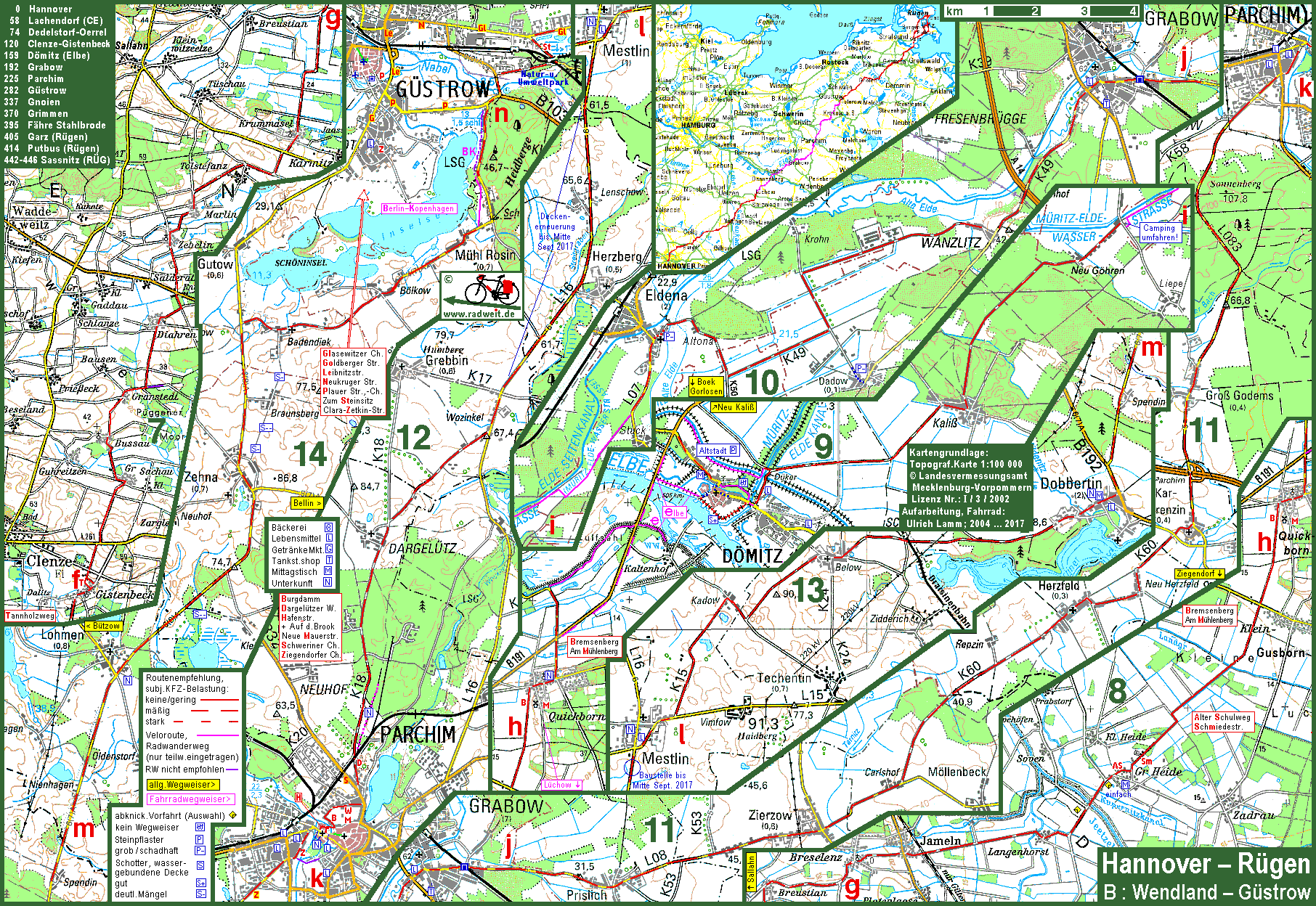Click the magenta 'Berlin-Kopenhagen' route label
1316x906 pixels.
[x=419, y=208]
